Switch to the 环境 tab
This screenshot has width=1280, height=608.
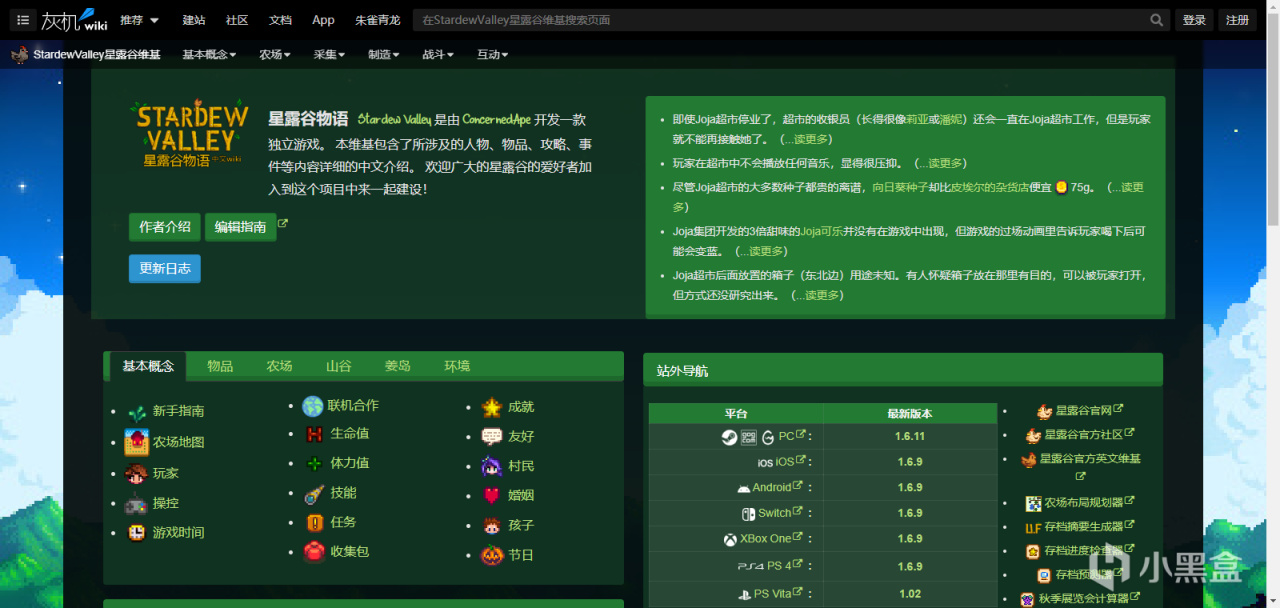(x=457, y=366)
